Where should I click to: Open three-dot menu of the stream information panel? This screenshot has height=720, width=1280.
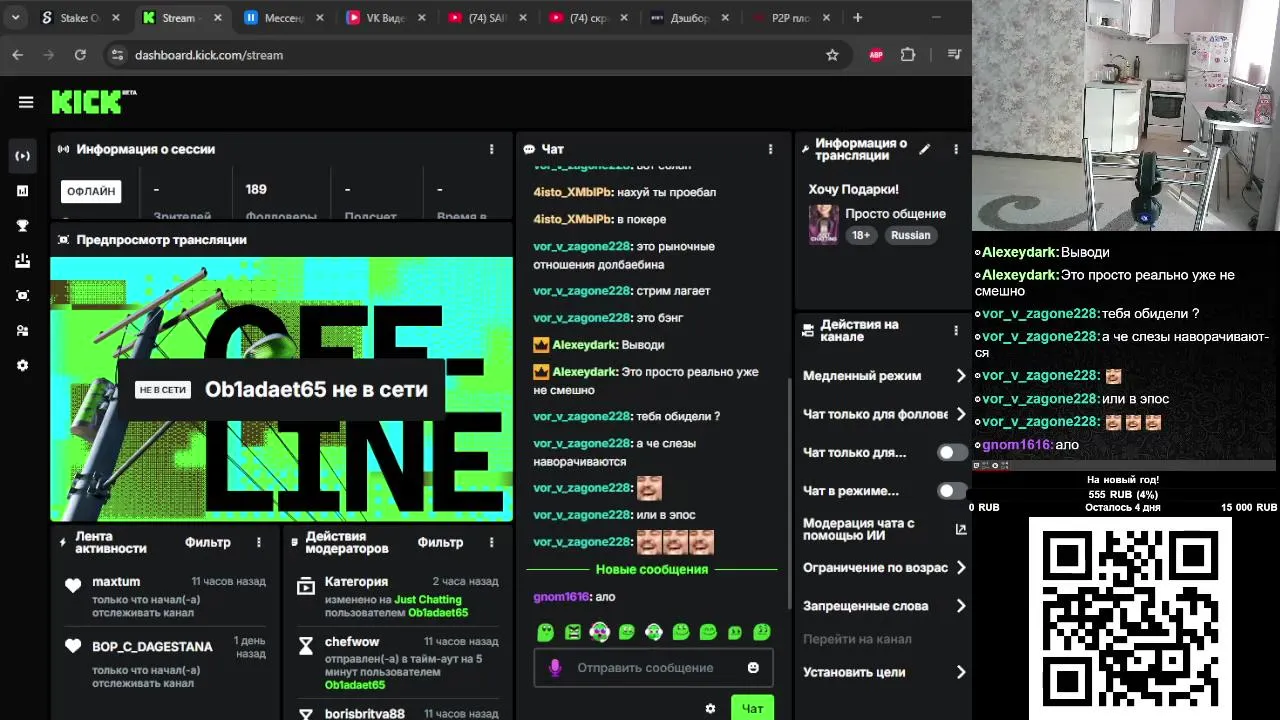tap(956, 149)
